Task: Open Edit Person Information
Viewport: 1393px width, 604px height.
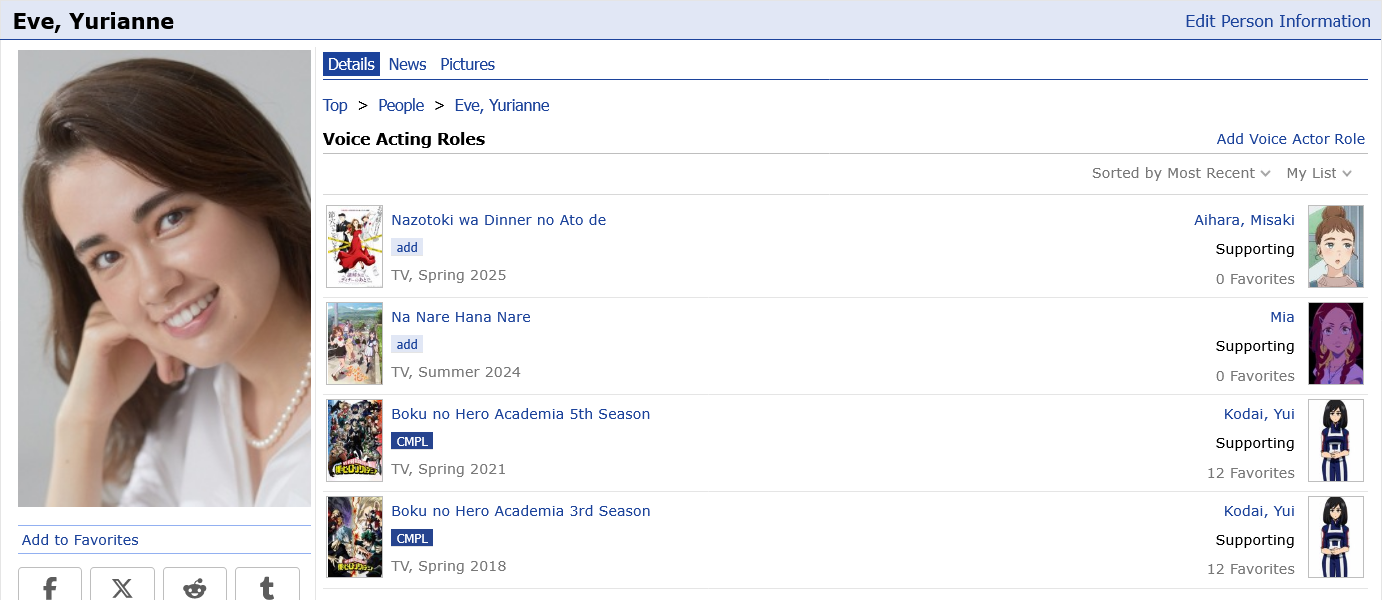Action: click(1278, 21)
